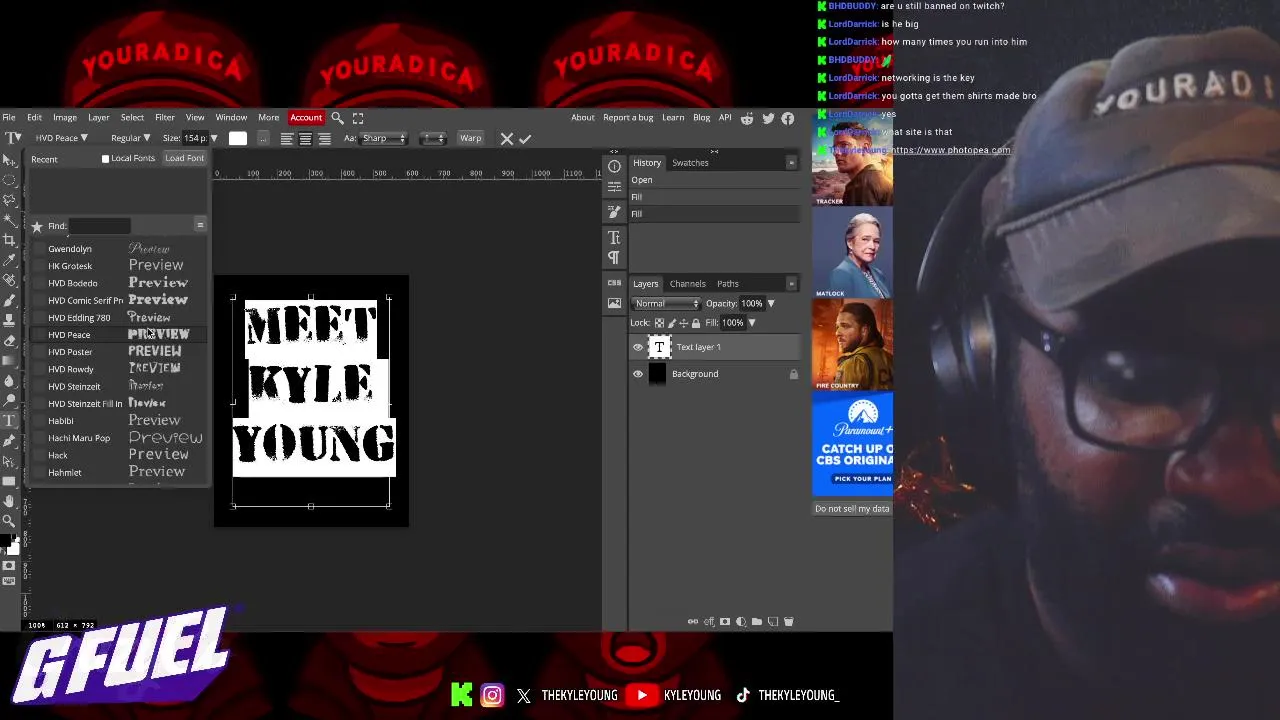The width and height of the screenshot is (1280, 720).
Task: Open Report a bug link
Action: coord(628,118)
